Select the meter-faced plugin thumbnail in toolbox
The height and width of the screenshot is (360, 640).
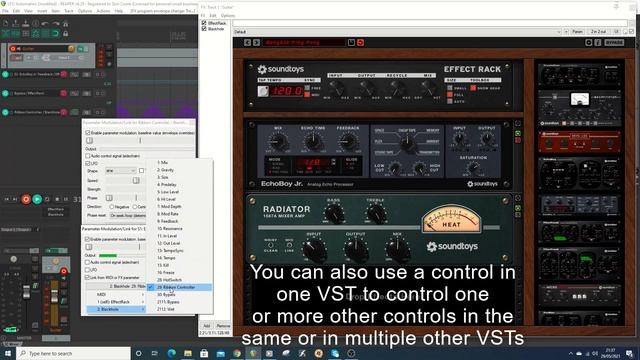click(x=580, y=108)
